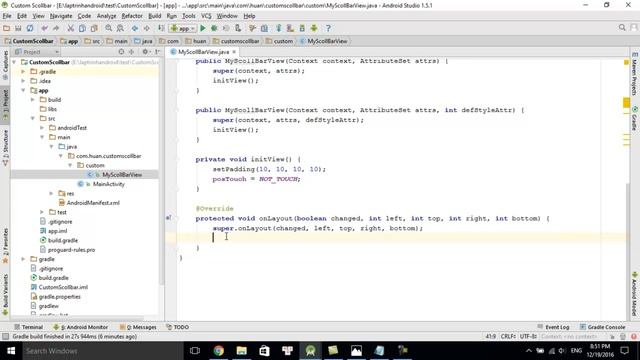Expand the res folder
This screenshot has height=360, width=640.
(x=51, y=193)
